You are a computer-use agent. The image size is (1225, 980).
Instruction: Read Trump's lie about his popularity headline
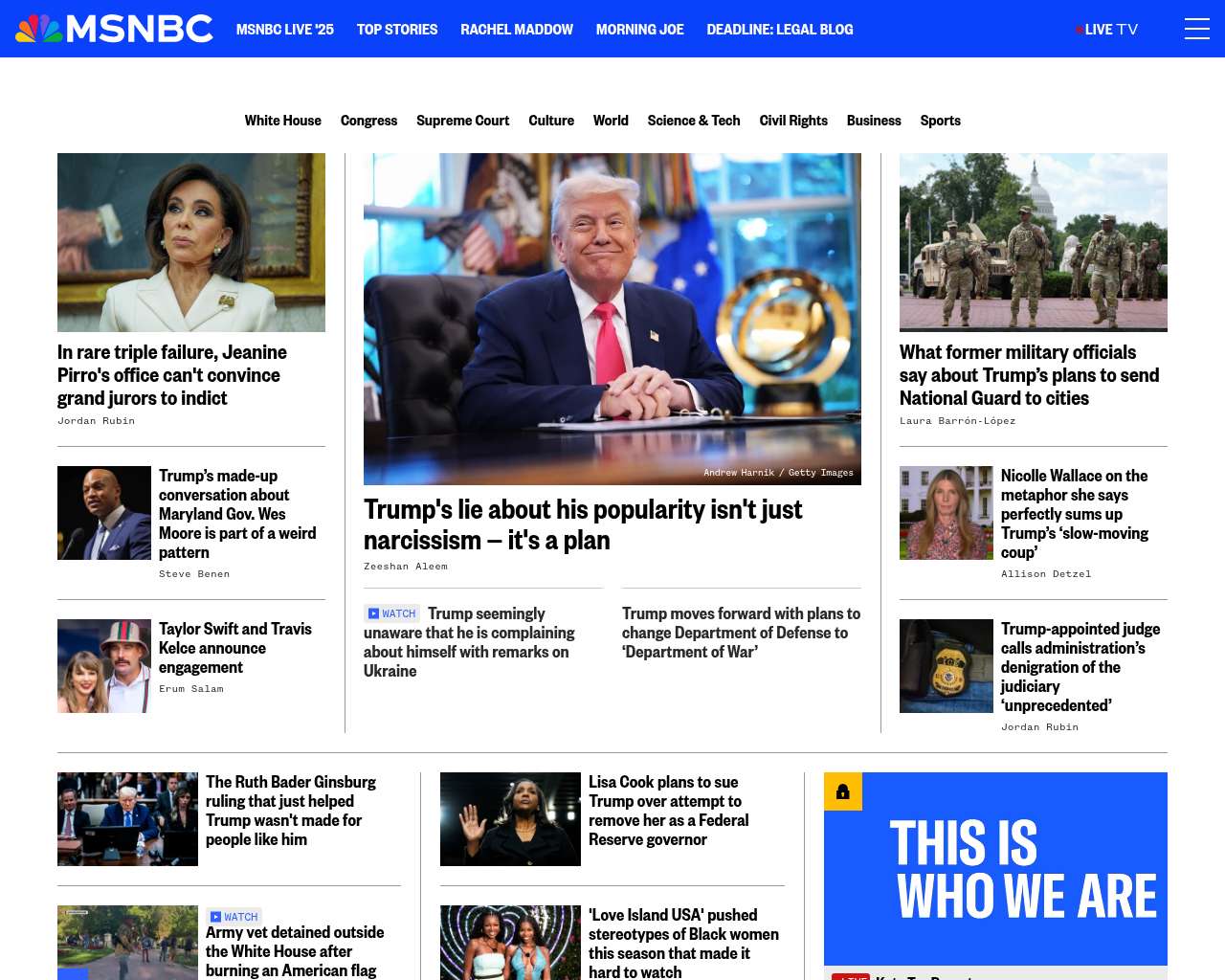583,524
